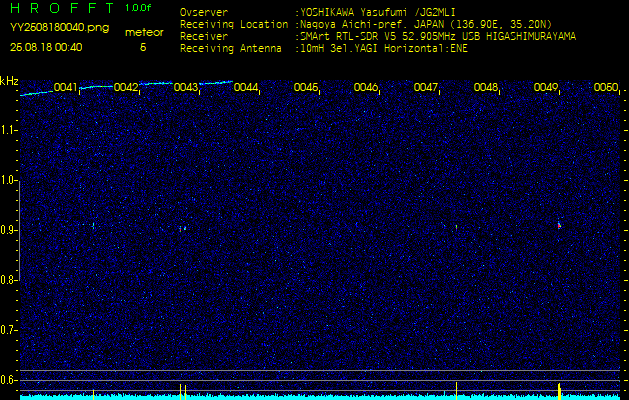This screenshot has width=629, height=400.
Task: Click the 1.0 kHz axis label
Action: tap(8, 180)
